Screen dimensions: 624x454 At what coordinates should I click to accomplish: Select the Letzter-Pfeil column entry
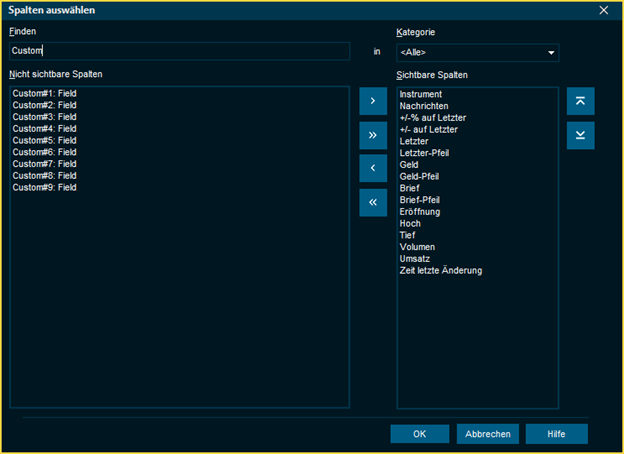(425, 153)
